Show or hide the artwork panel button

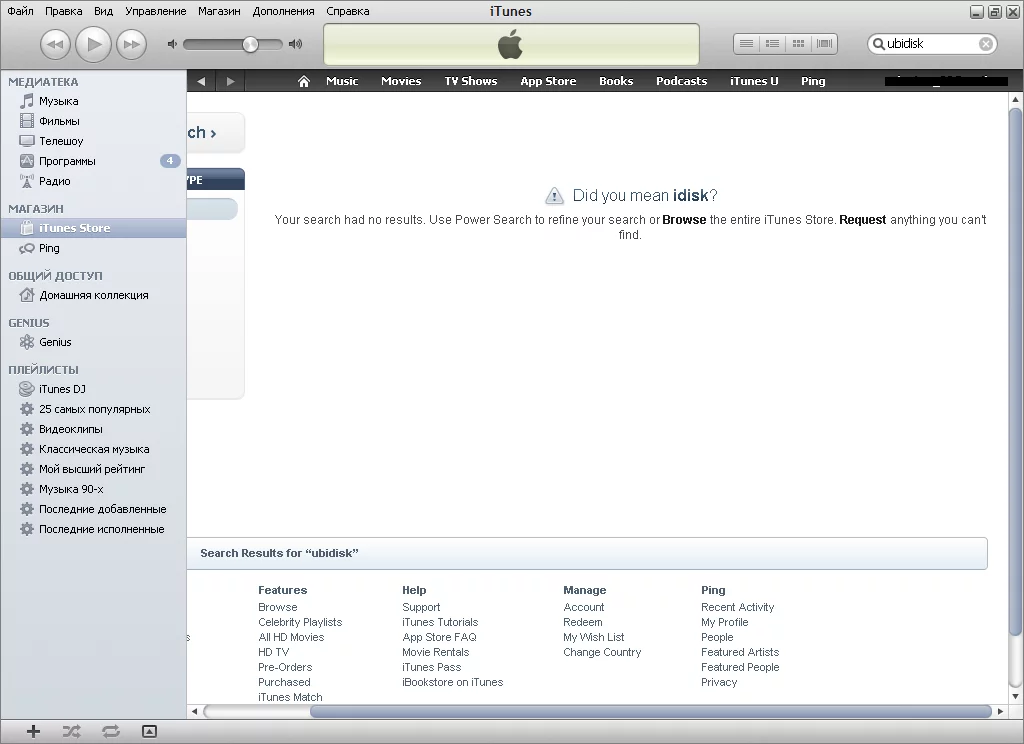point(150,732)
